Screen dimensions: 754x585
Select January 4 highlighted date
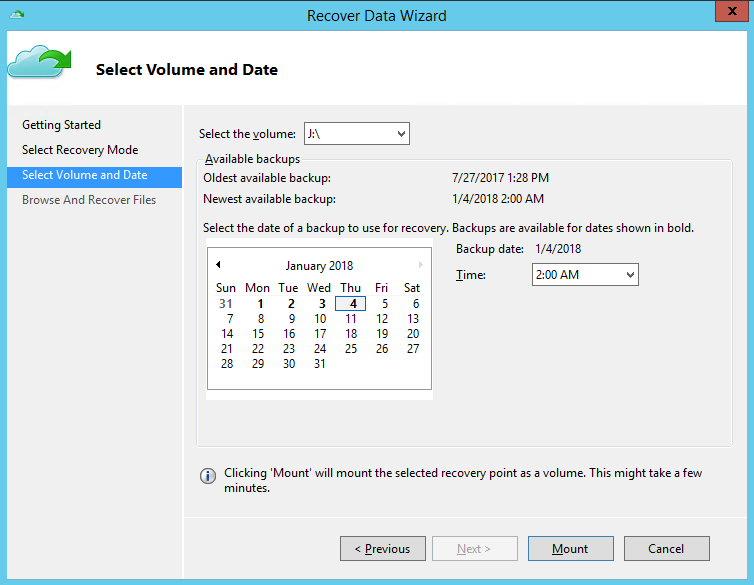[x=351, y=304]
